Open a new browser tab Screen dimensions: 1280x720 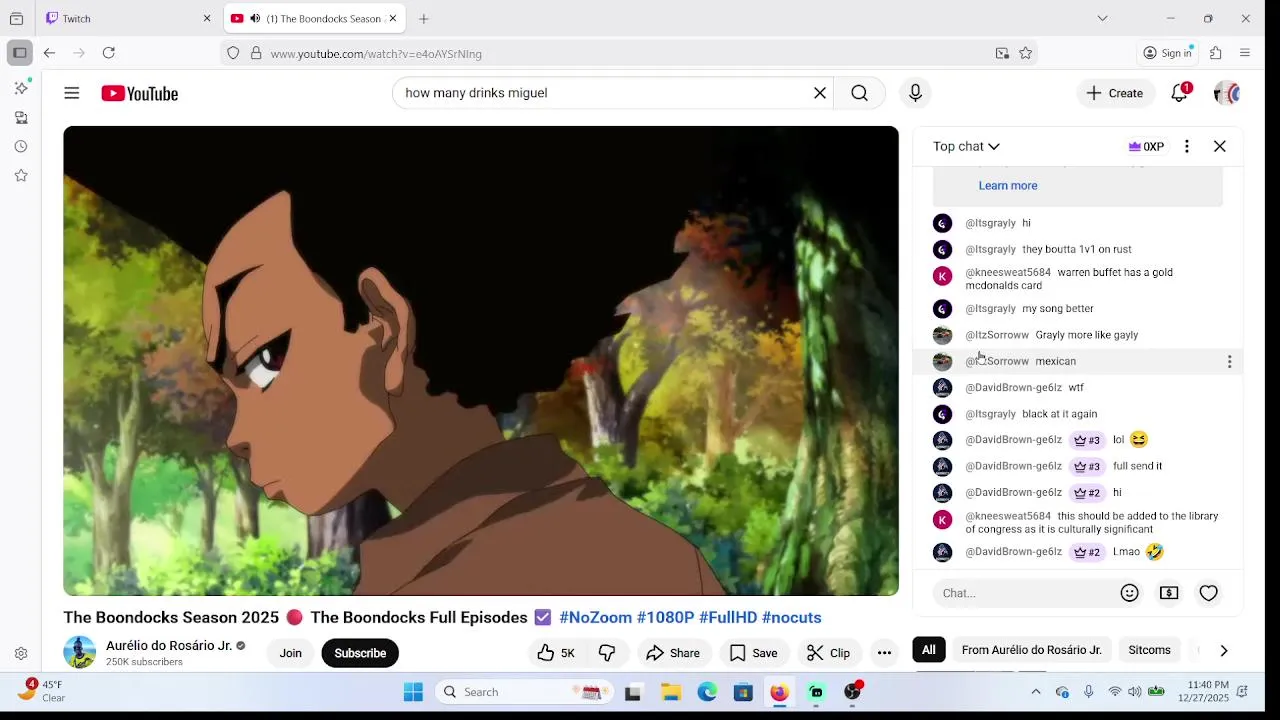click(x=424, y=18)
